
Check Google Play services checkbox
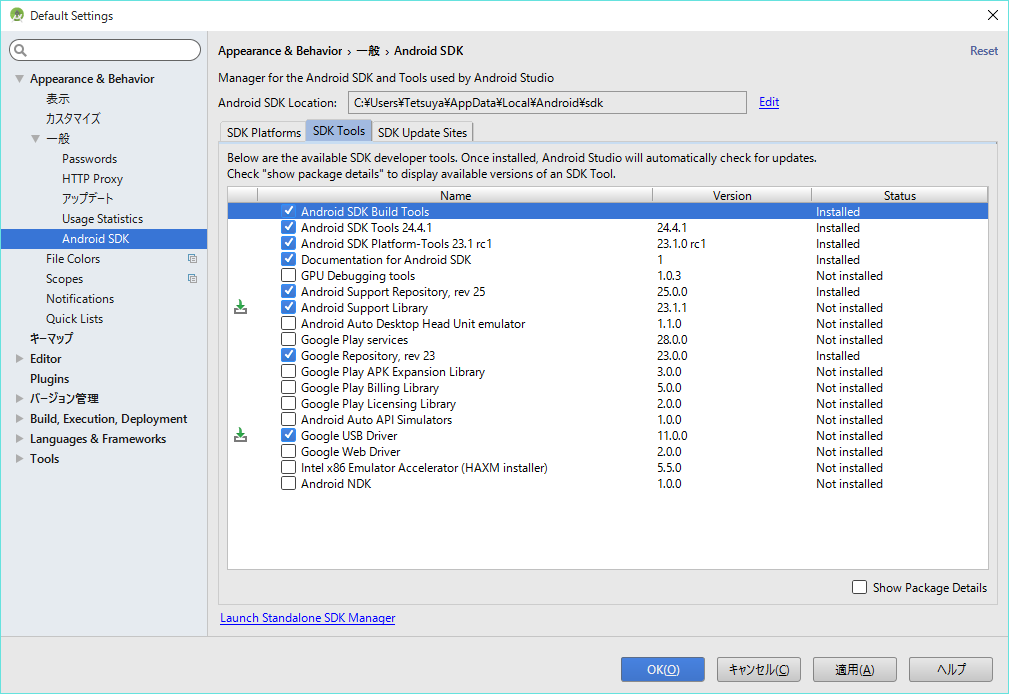[x=288, y=340]
